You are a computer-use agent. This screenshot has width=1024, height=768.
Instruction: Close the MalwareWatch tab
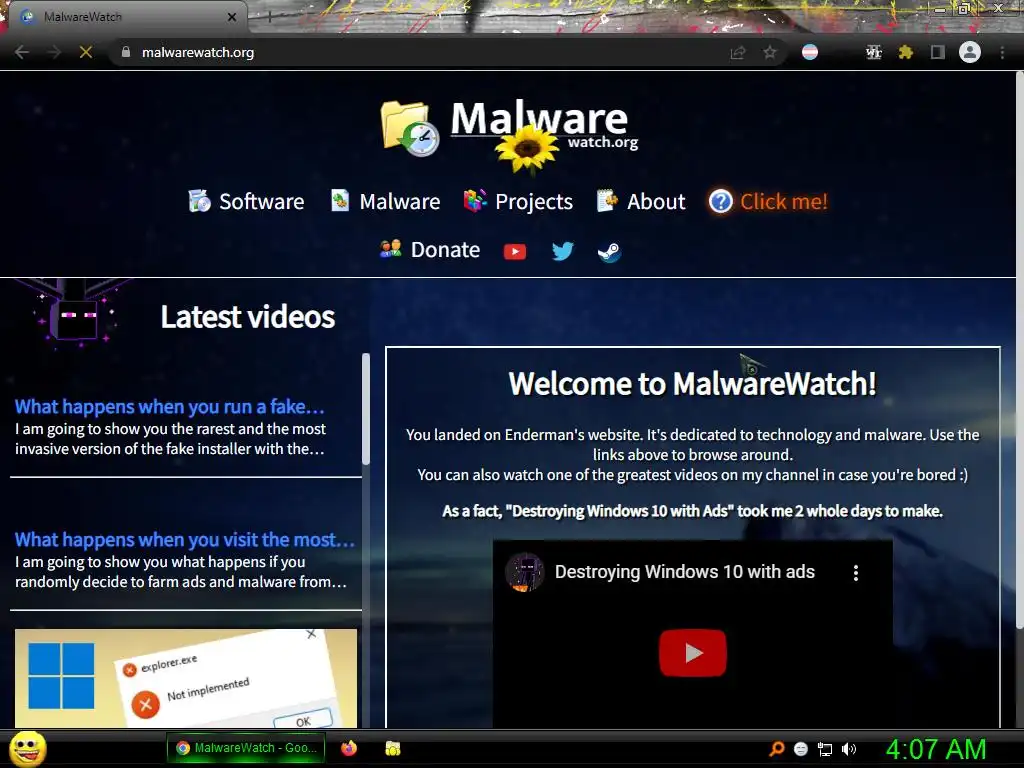click(232, 17)
